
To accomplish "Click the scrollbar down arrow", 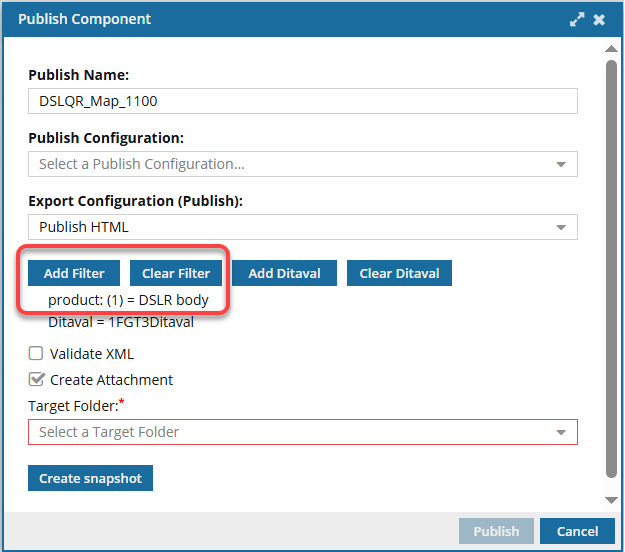I will pyautogui.click(x=610, y=500).
